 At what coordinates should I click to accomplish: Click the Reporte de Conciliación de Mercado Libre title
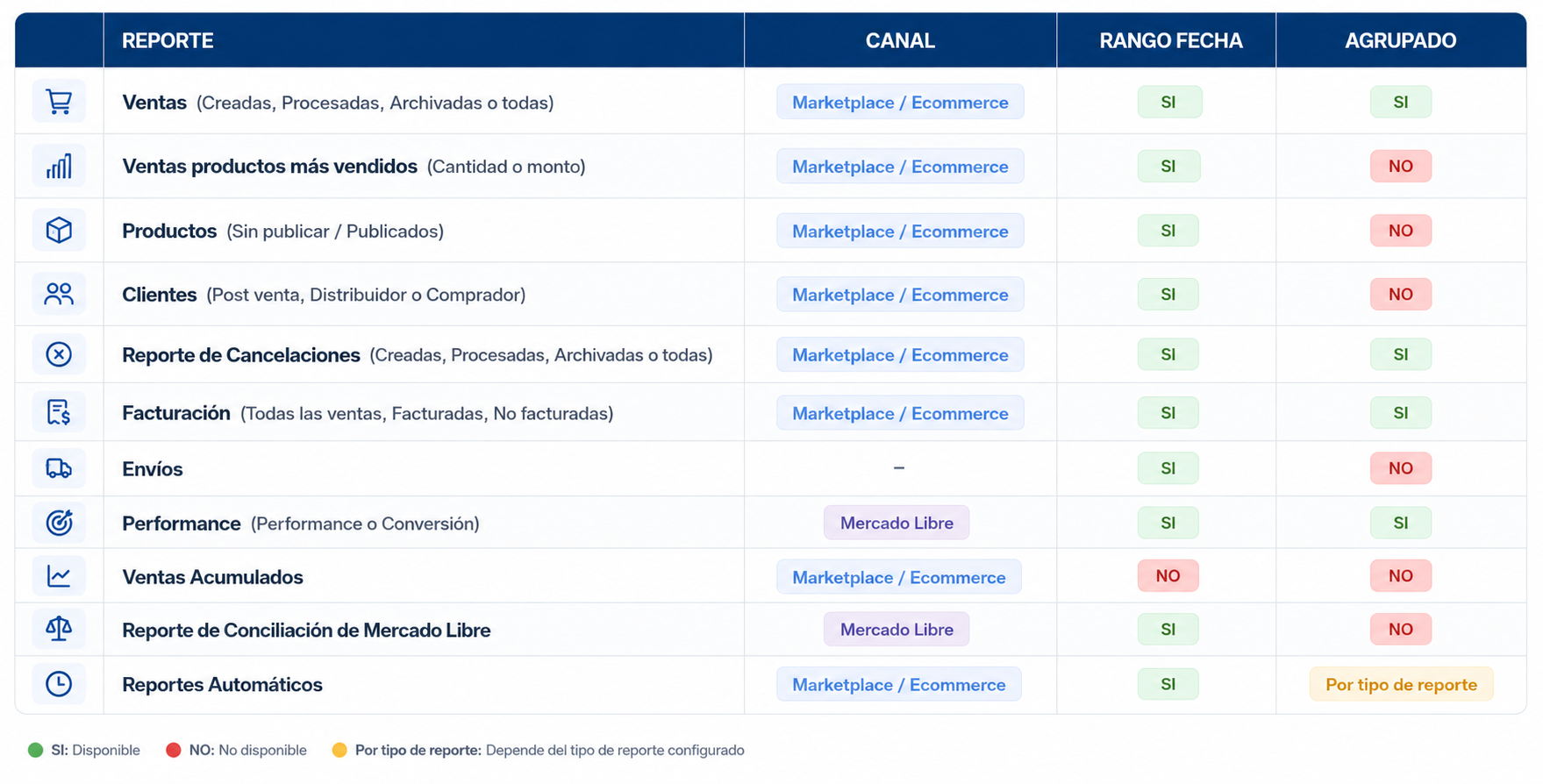[306, 631]
